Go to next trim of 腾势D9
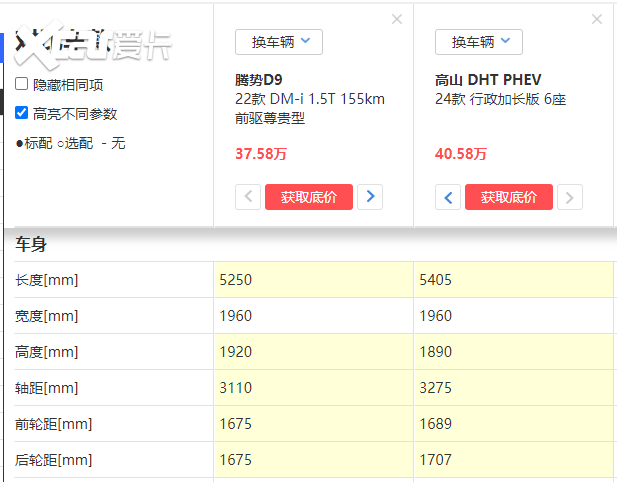This screenshot has width=617, height=482. (370, 197)
